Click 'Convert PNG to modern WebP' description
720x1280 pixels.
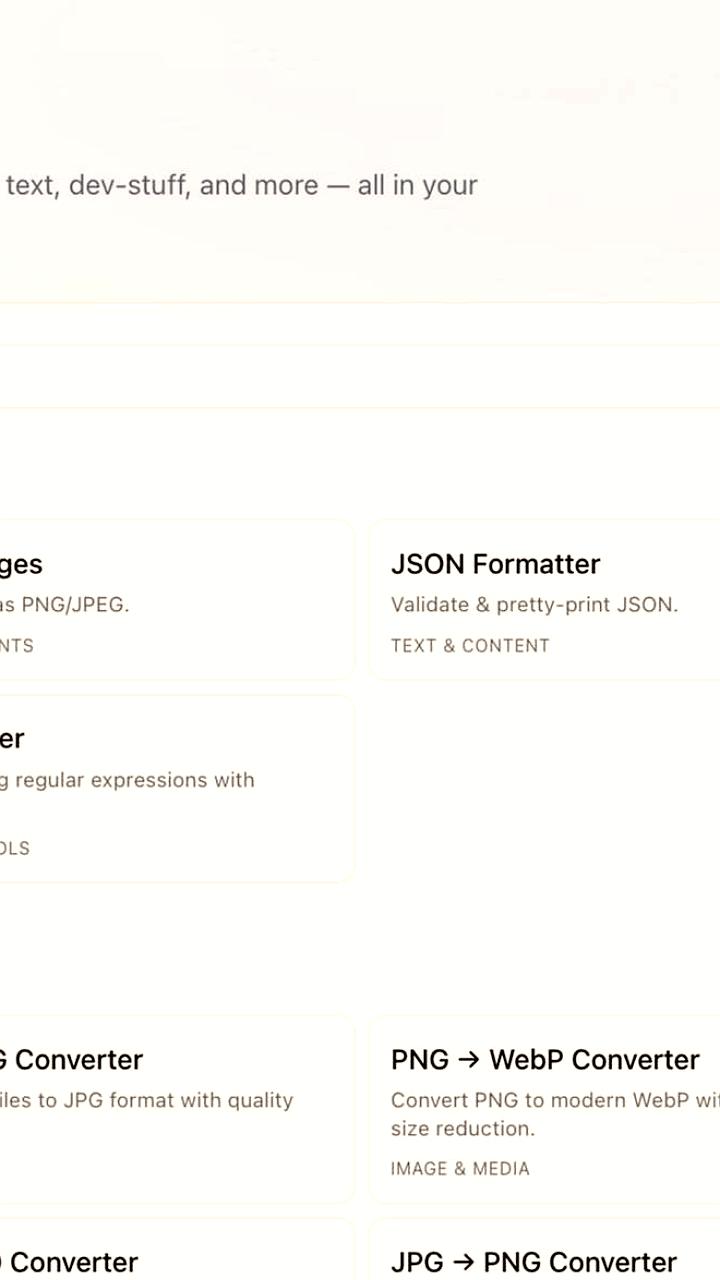(x=555, y=1100)
